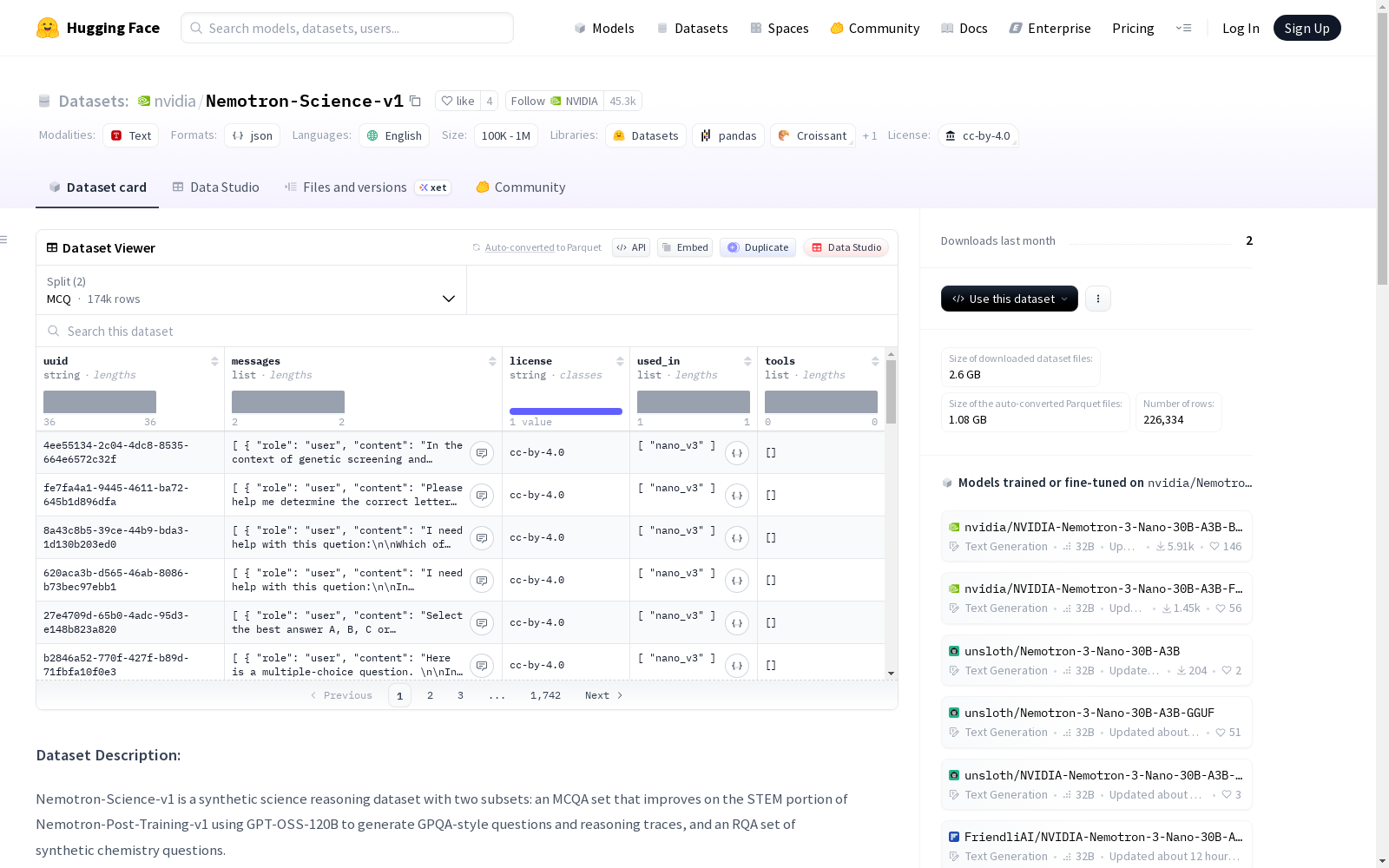Expand used_in JSON for row 620aca3b
1389x868 pixels.
click(x=737, y=580)
